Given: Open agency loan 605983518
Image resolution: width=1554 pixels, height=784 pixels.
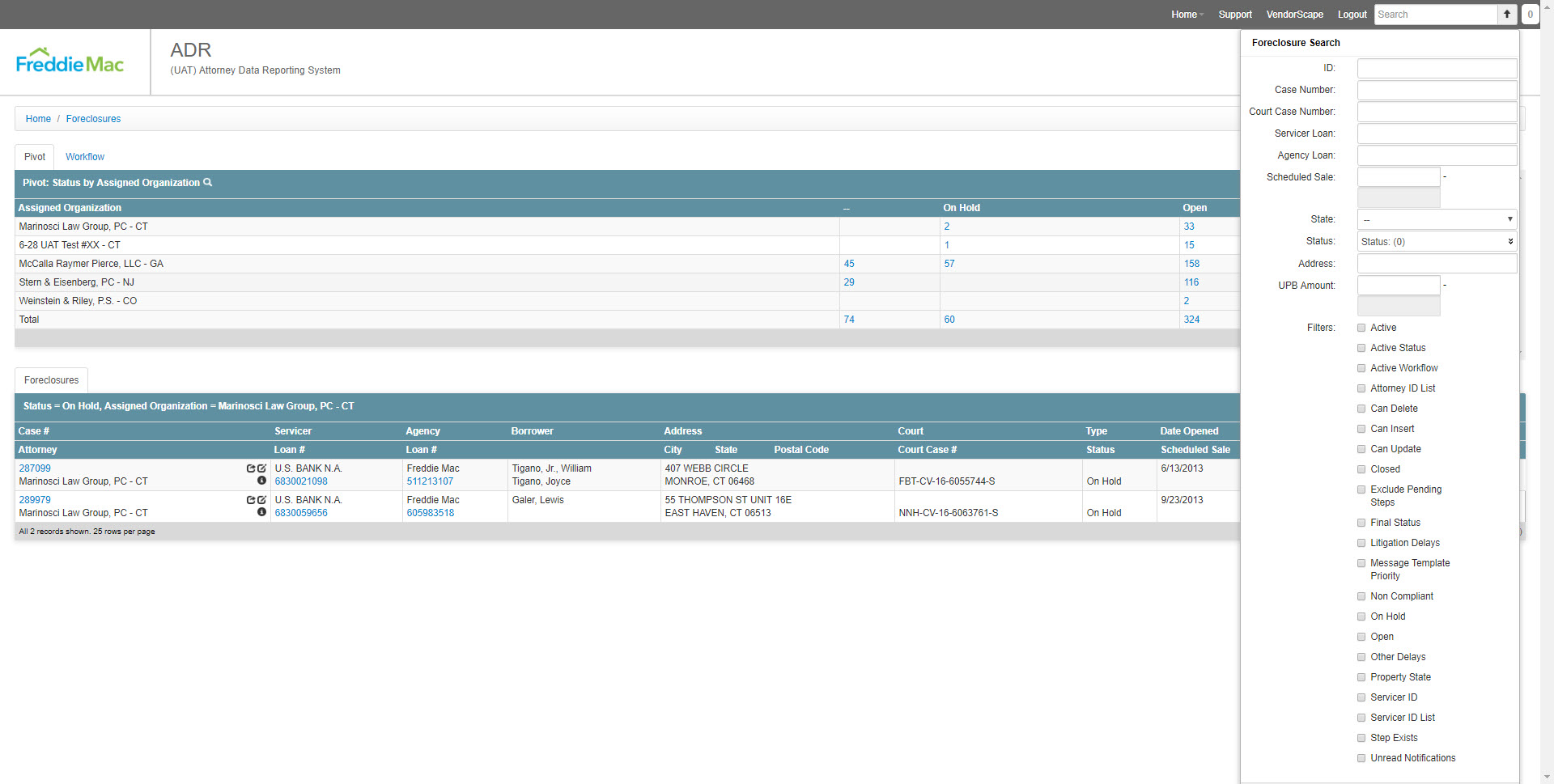Looking at the screenshot, I should (x=431, y=513).
